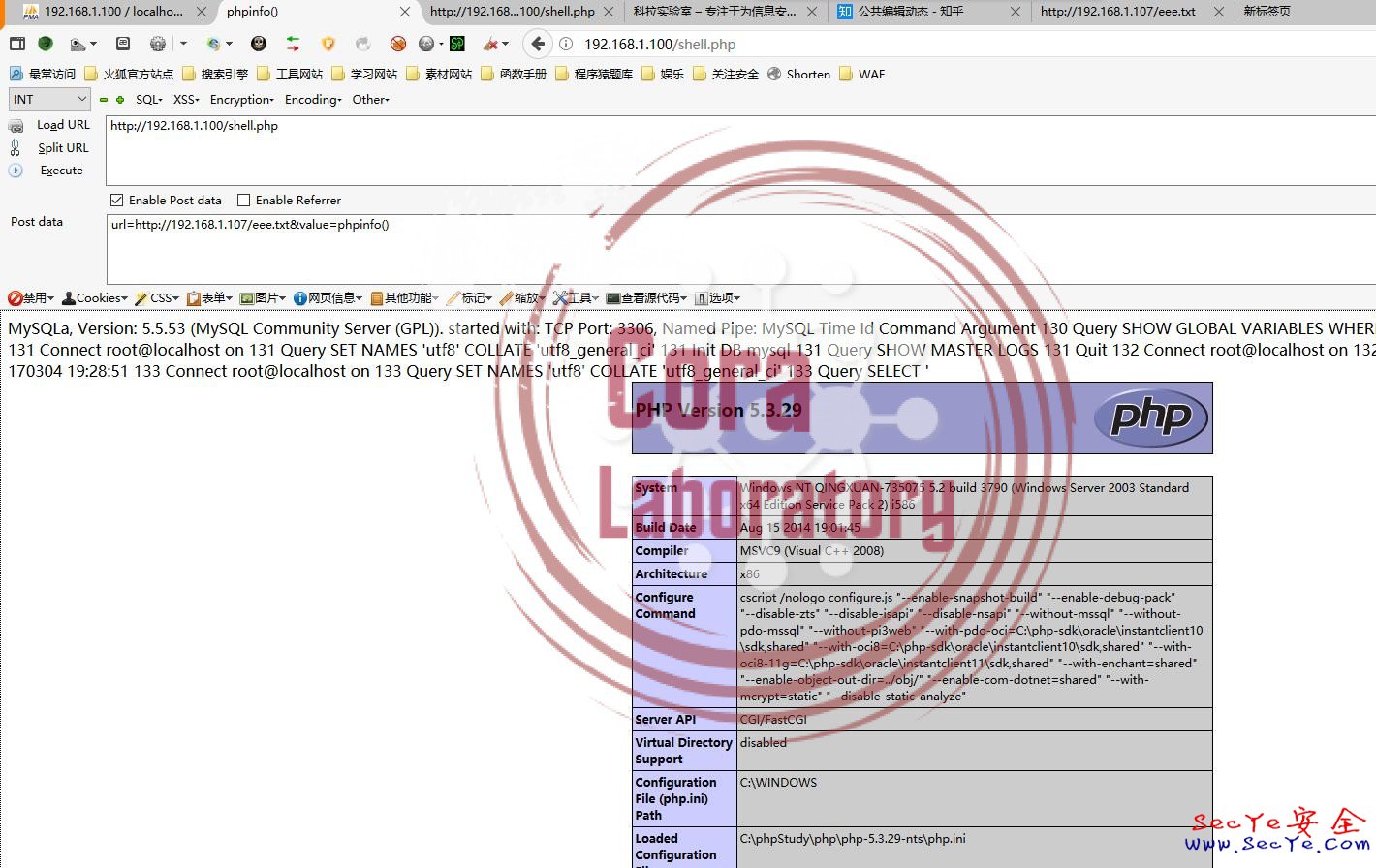Click the red blocked-circle extension icon

coord(397,44)
